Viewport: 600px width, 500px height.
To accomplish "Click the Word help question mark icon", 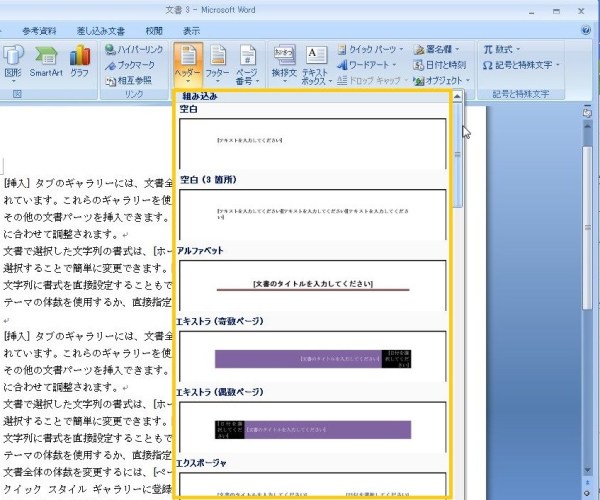I will pyautogui.click(x=585, y=30).
